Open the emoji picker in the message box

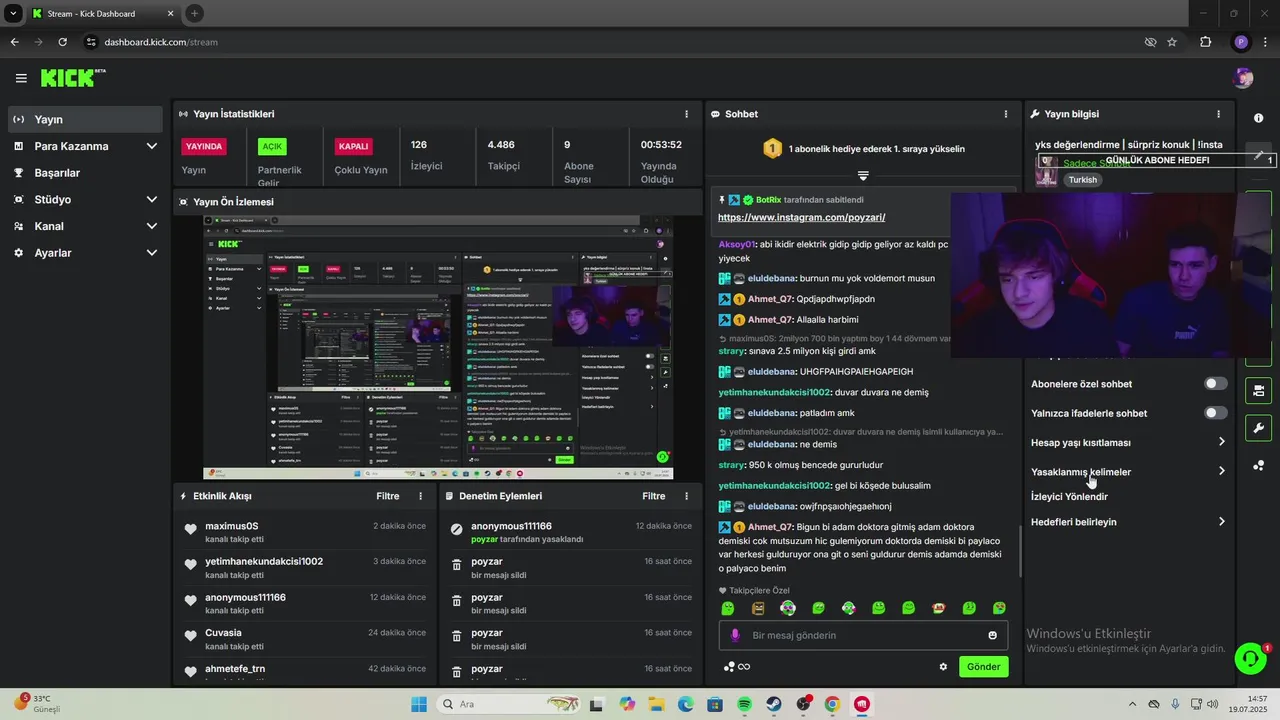point(992,635)
